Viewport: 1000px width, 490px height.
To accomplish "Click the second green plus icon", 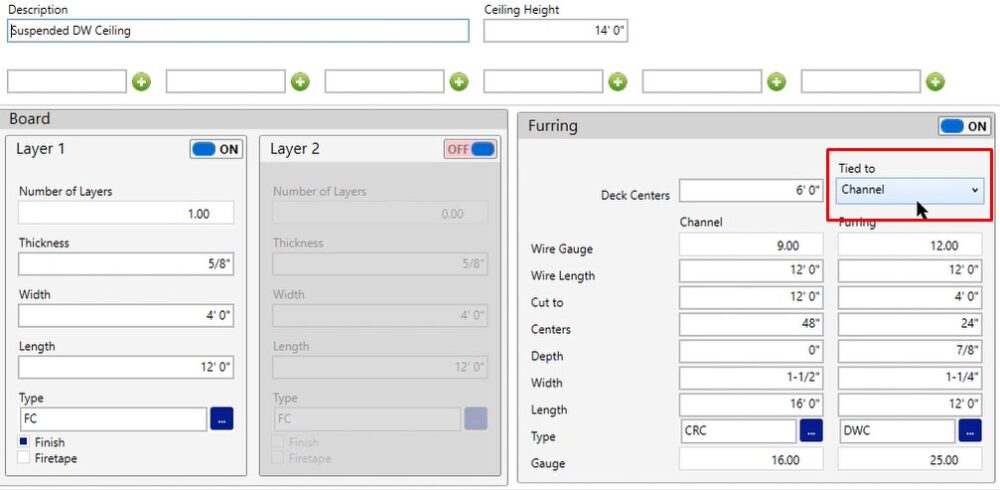I will [300, 82].
